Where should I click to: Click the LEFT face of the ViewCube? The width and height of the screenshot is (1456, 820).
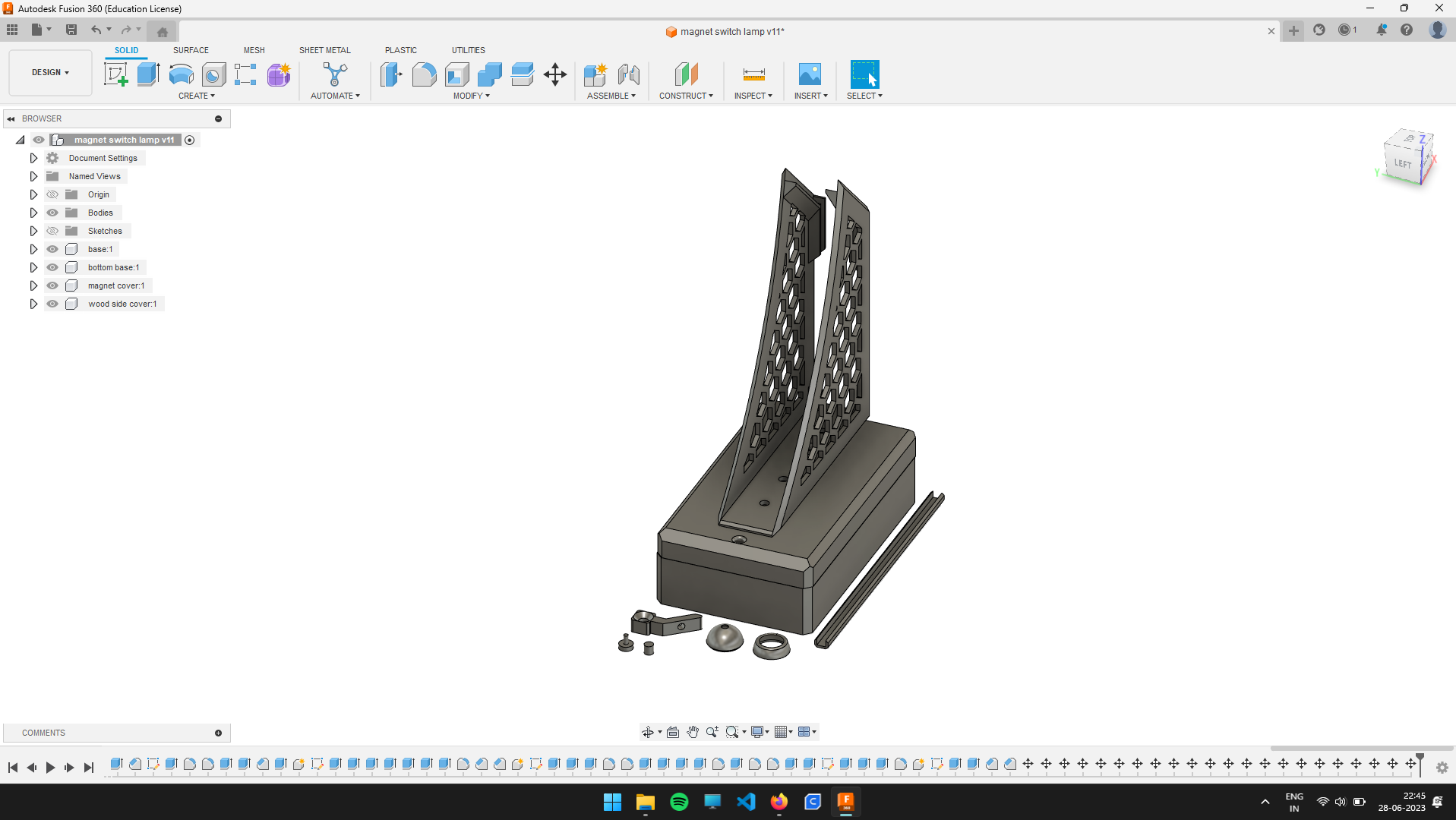[1402, 163]
